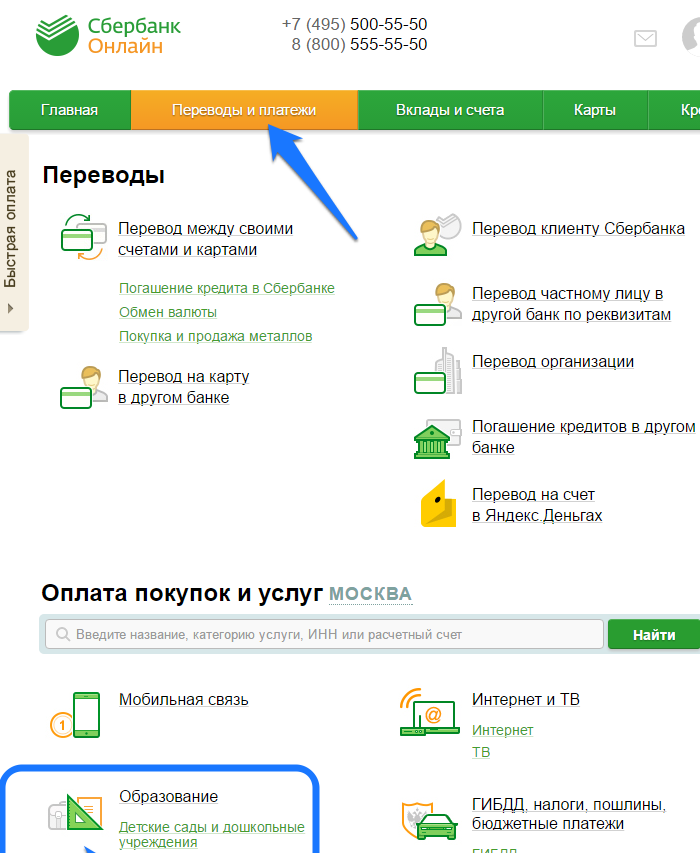This screenshot has width=700, height=853.
Task: Open the Обмен валюты link
Action: pos(168,312)
